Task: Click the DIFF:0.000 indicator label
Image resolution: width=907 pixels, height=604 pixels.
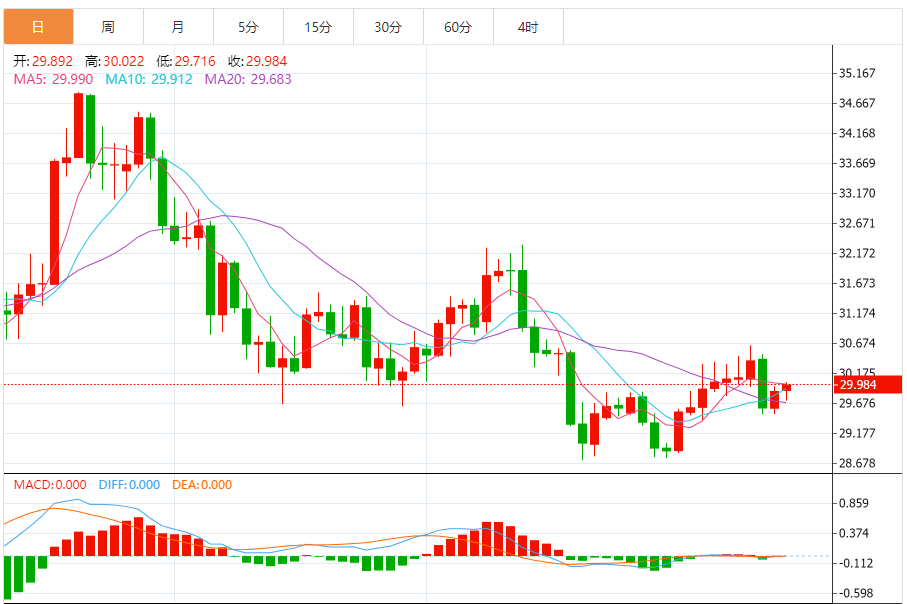Action: pos(129,485)
